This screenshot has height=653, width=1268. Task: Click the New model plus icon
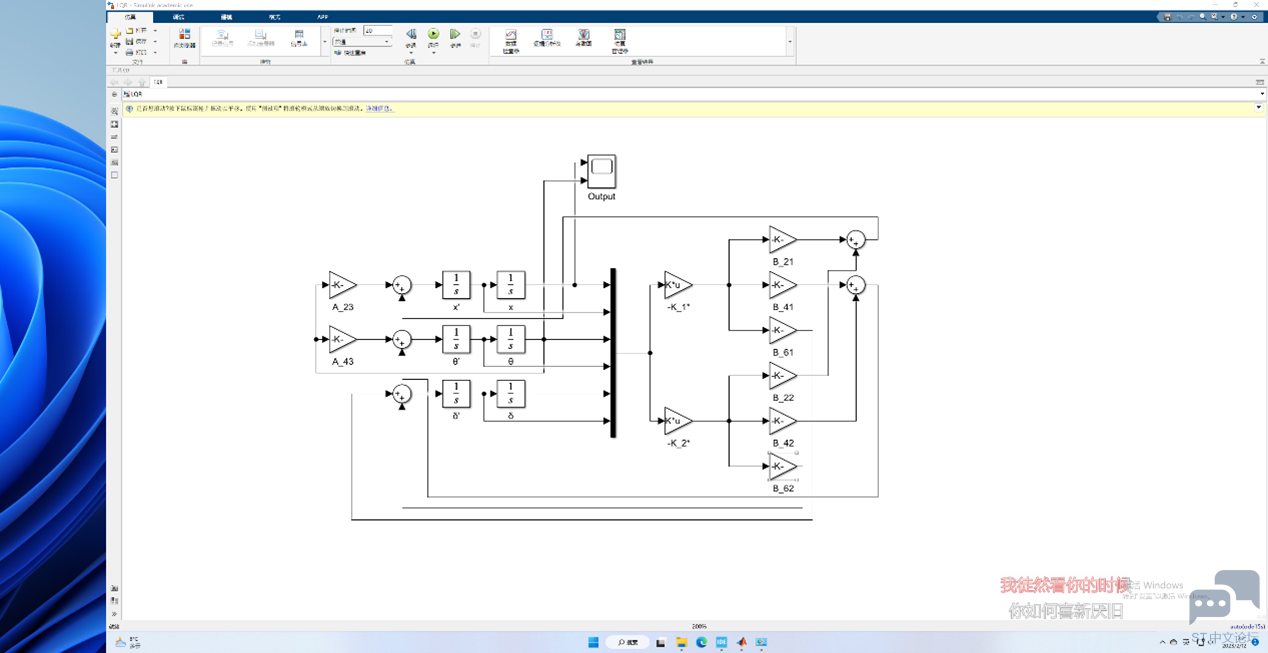tap(115, 33)
